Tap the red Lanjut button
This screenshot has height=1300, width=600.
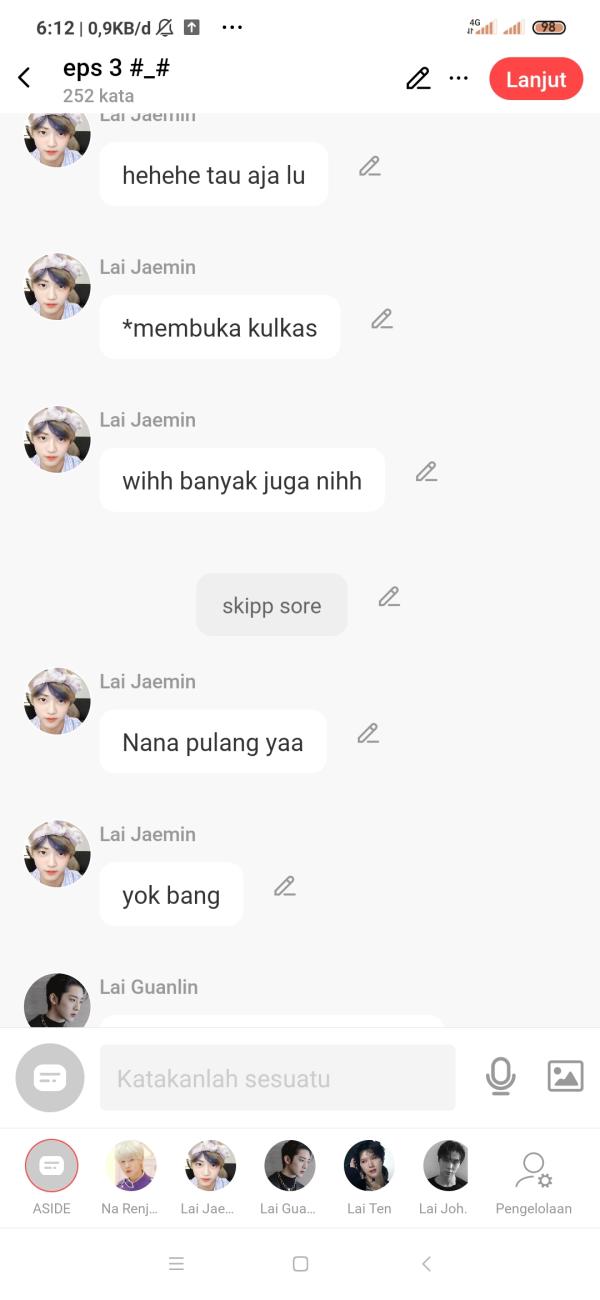(536, 79)
